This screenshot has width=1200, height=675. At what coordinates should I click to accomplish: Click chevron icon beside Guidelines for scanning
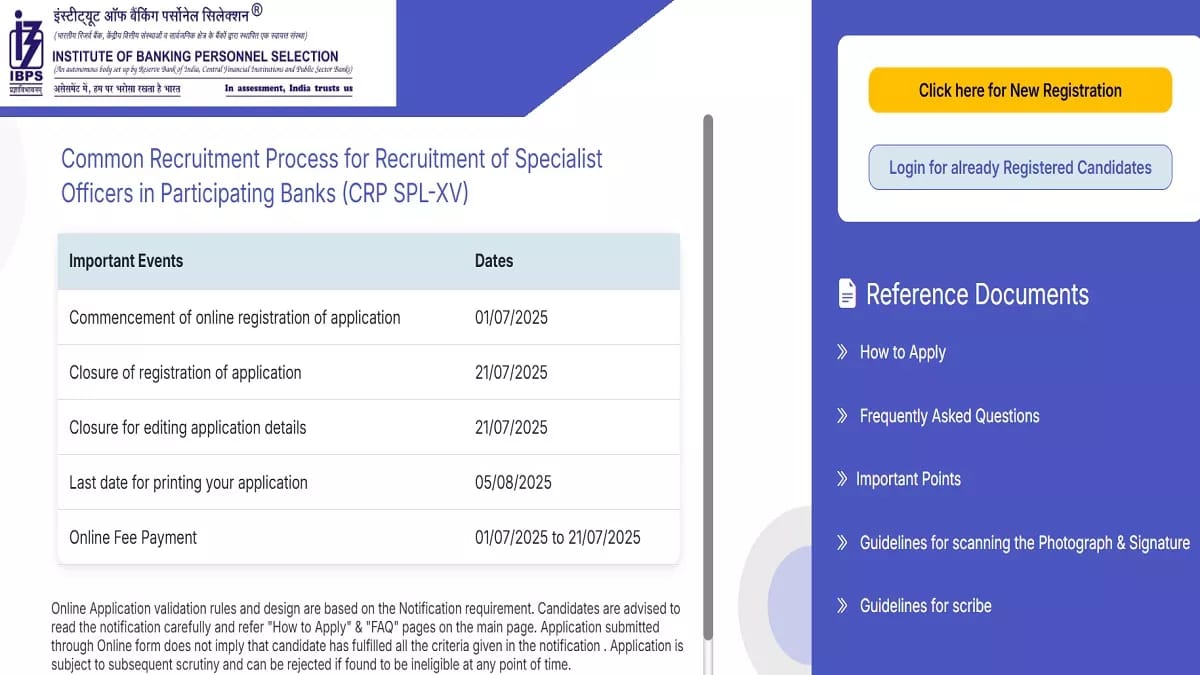tap(842, 543)
